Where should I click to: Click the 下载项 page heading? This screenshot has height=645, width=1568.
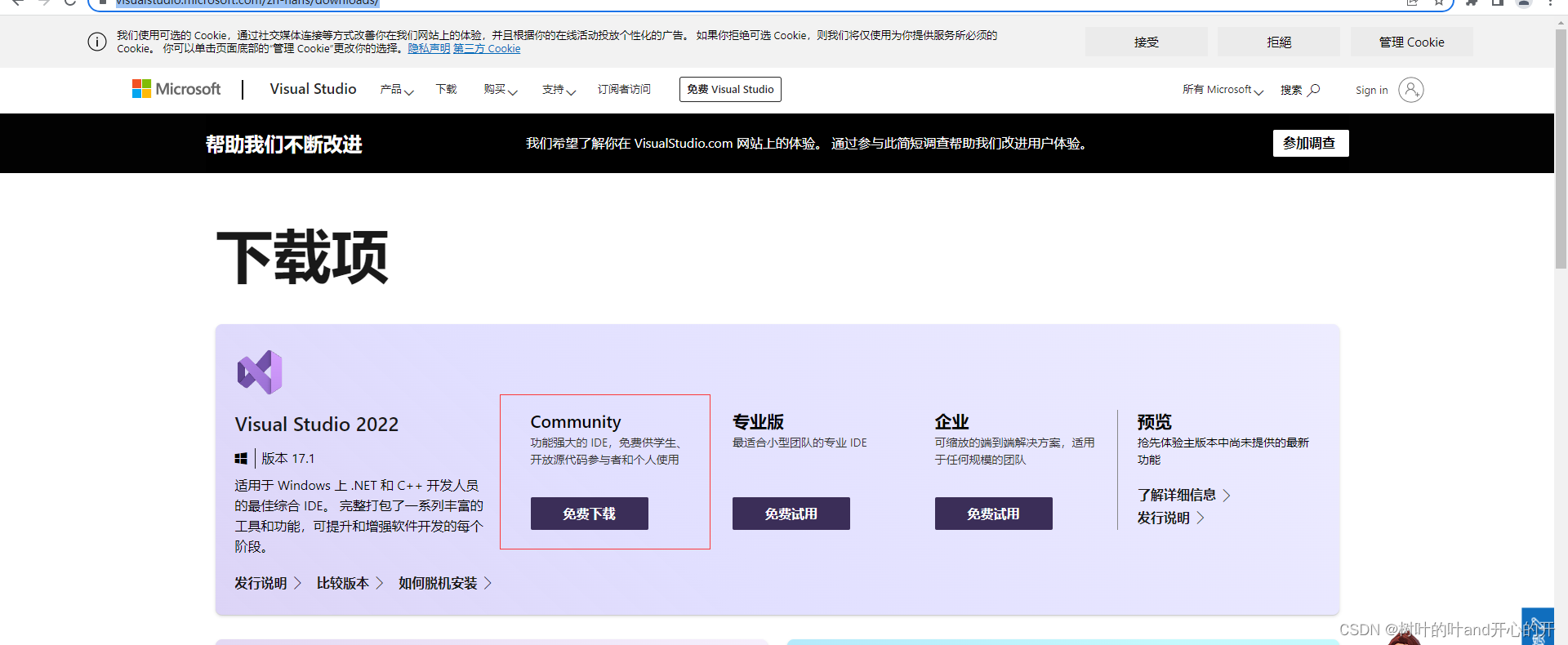(x=302, y=257)
